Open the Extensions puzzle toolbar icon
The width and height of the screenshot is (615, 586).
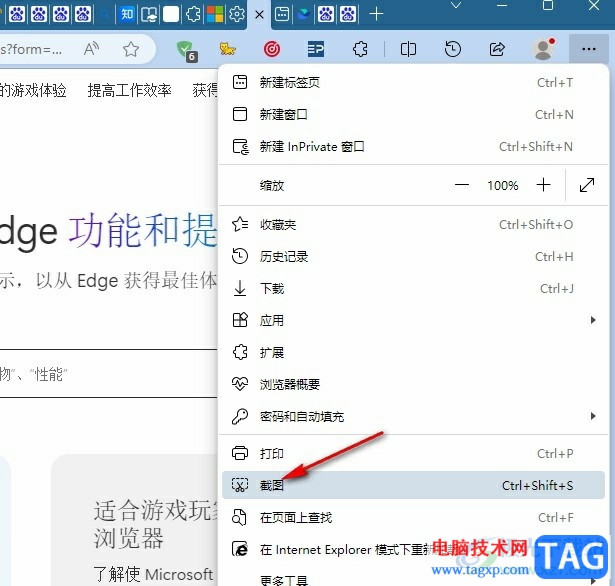coord(360,49)
